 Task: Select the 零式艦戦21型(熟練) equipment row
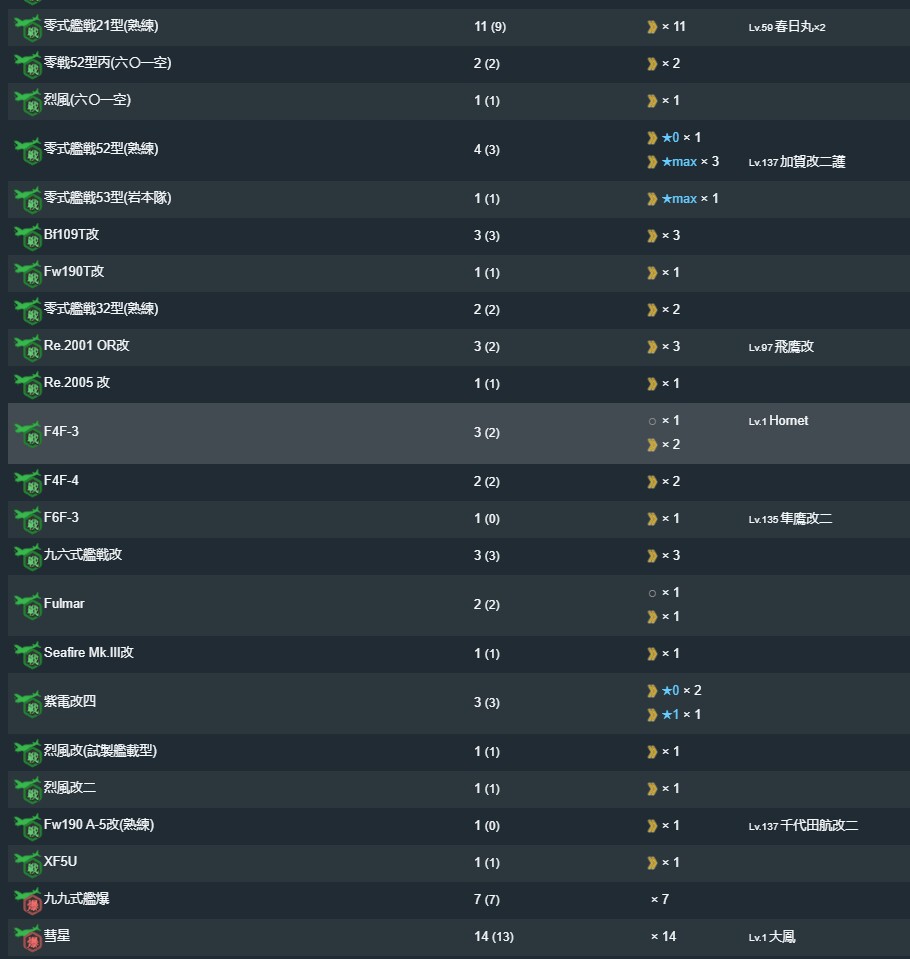coord(459,27)
